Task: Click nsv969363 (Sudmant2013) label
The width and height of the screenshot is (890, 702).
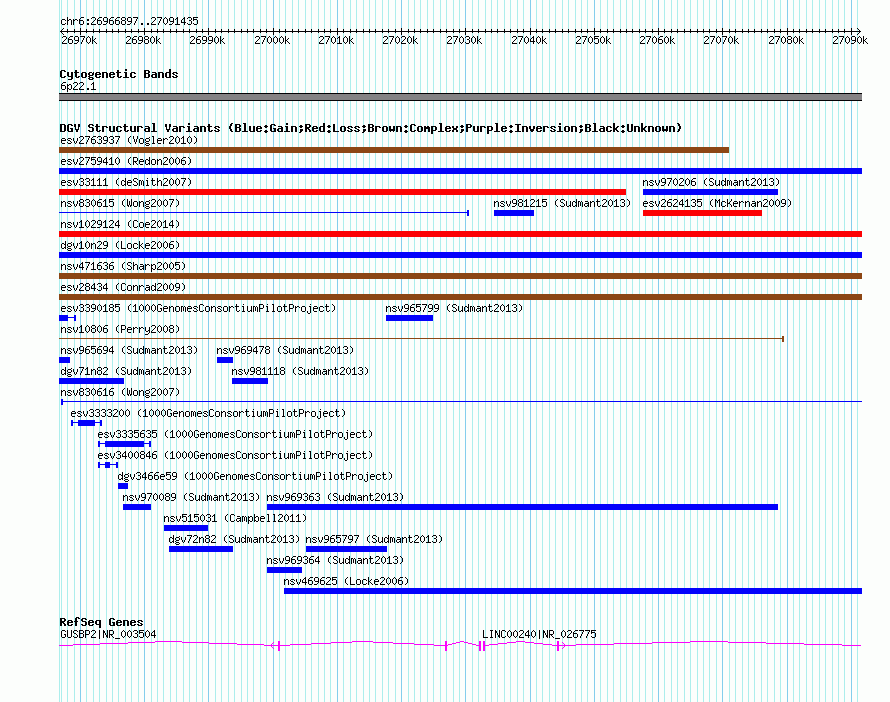Action: coord(335,497)
